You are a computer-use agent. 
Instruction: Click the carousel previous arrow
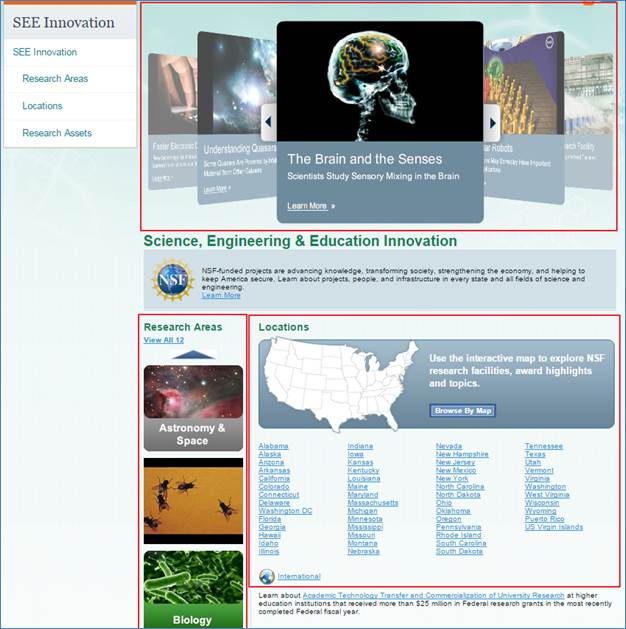[268, 123]
